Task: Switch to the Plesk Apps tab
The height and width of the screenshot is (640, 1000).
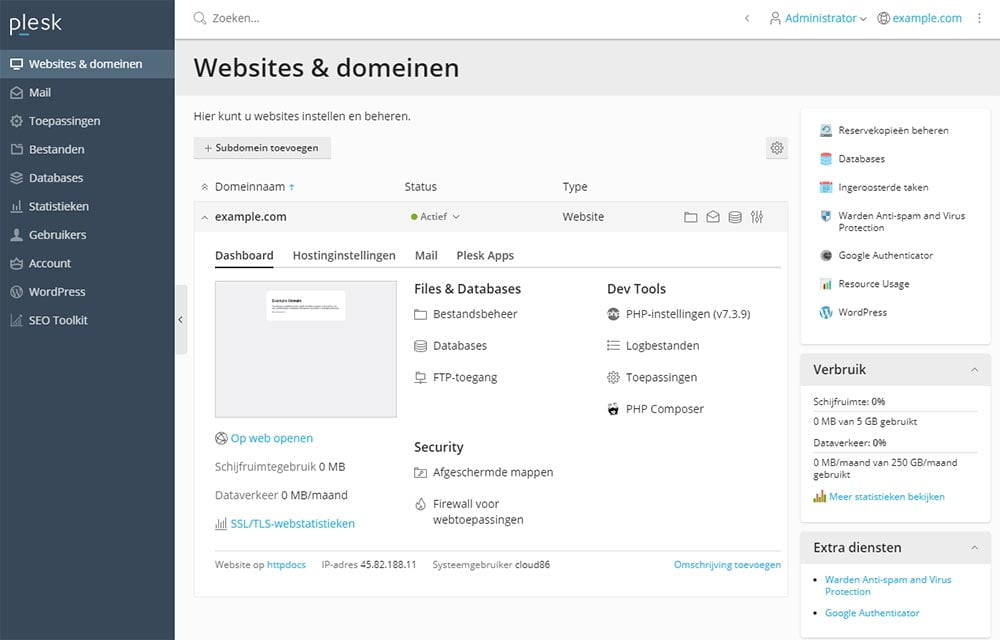Action: coord(485,255)
